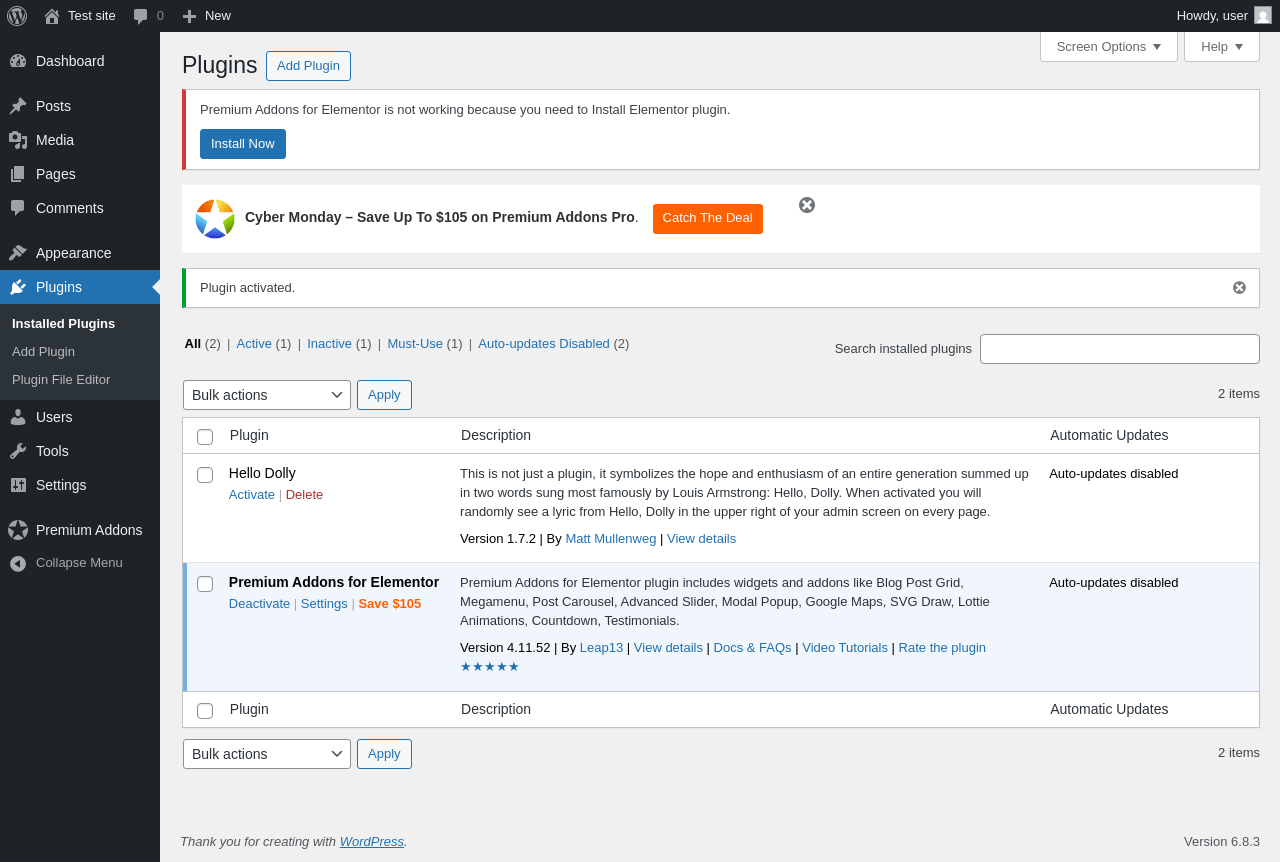1280x862 pixels.
Task: Dismiss the Cyber Monday promo banner
Action: (x=807, y=205)
